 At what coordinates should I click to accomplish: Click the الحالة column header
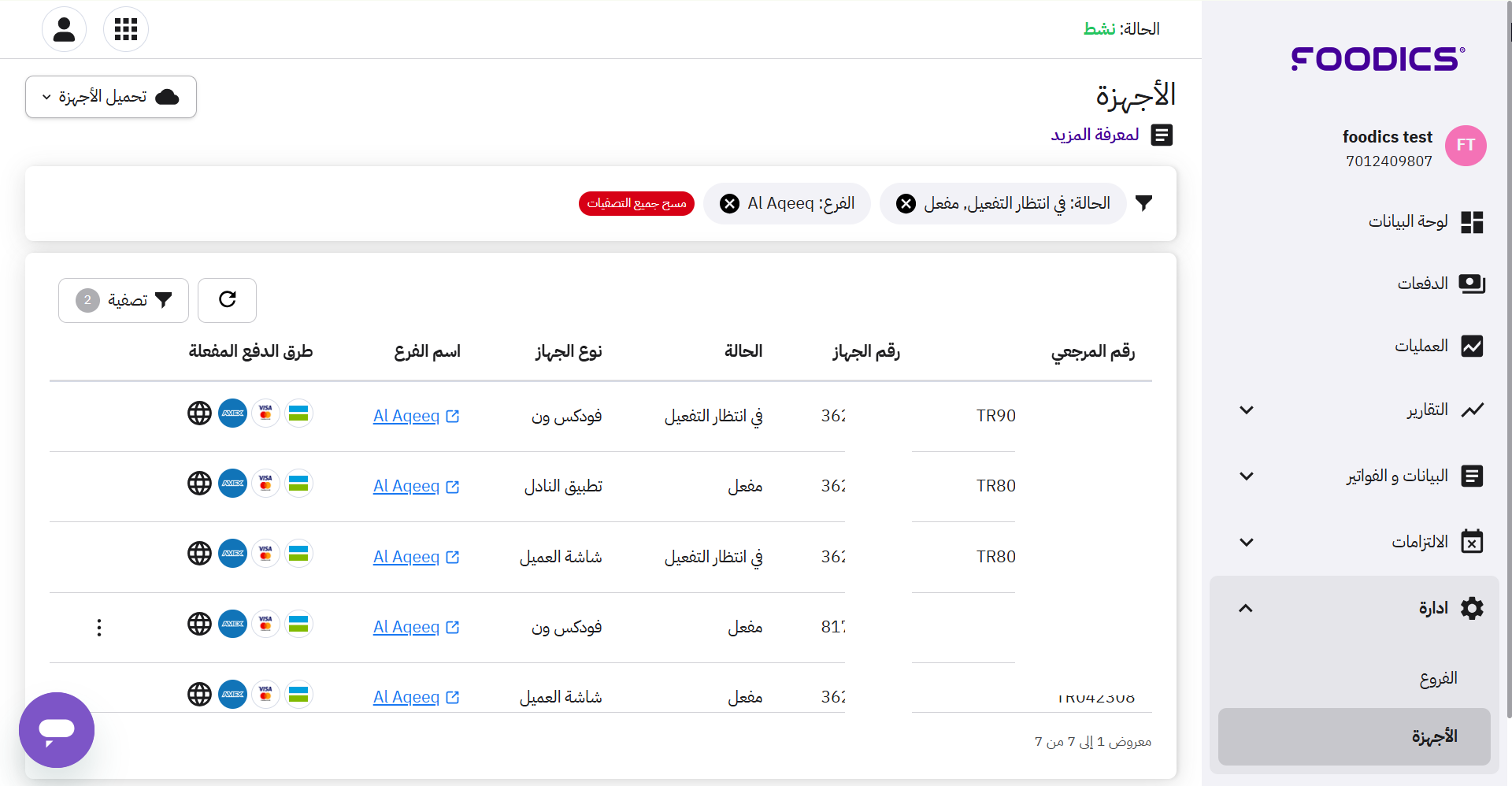click(x=743, y=351)
